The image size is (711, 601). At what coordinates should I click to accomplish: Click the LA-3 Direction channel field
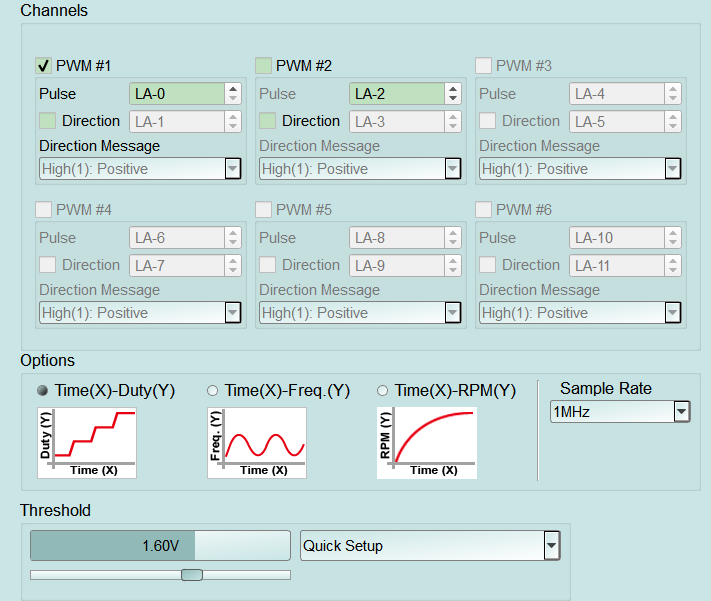click(397, 122)
